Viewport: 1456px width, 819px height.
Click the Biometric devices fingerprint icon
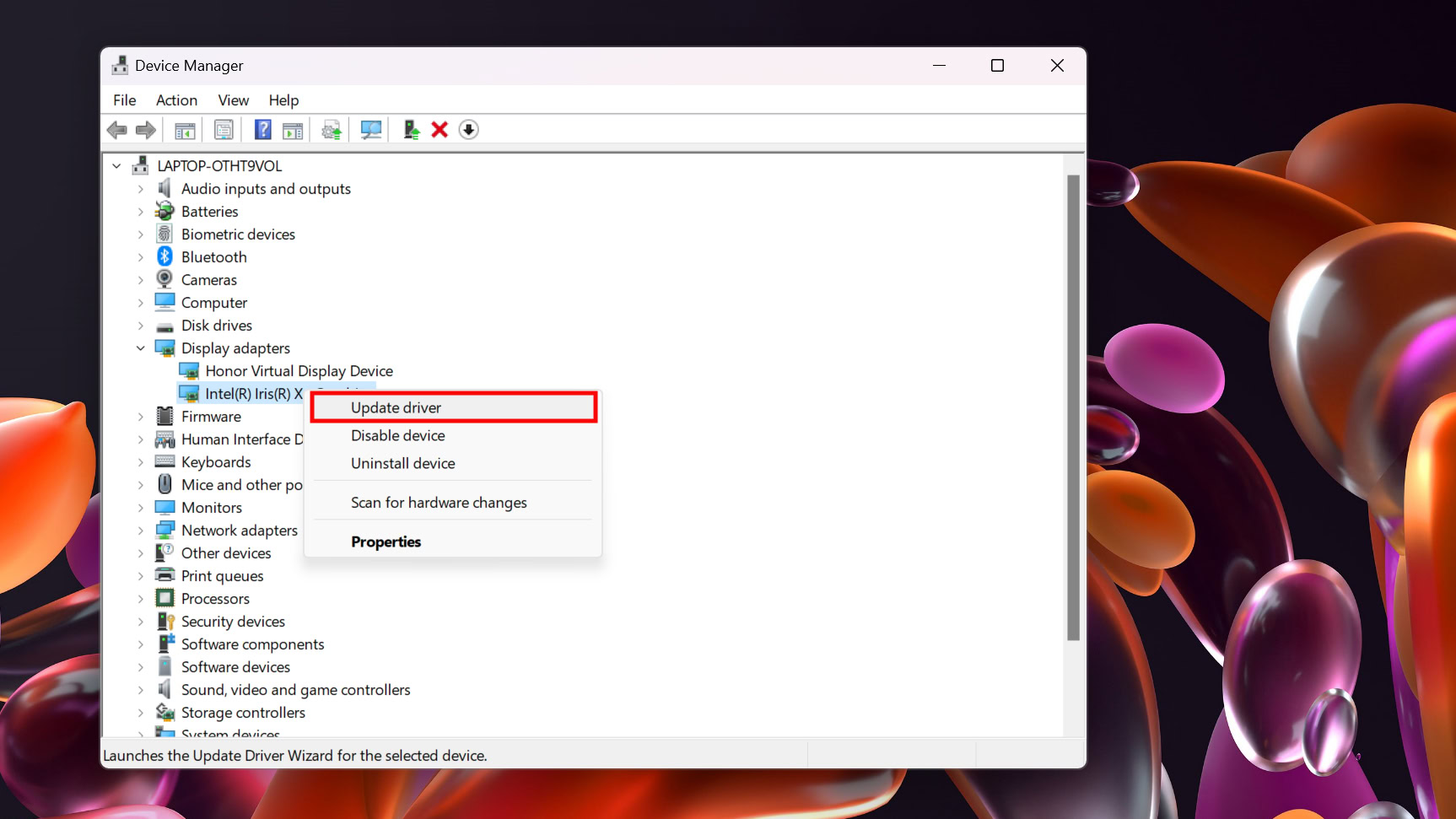point(165,234)
